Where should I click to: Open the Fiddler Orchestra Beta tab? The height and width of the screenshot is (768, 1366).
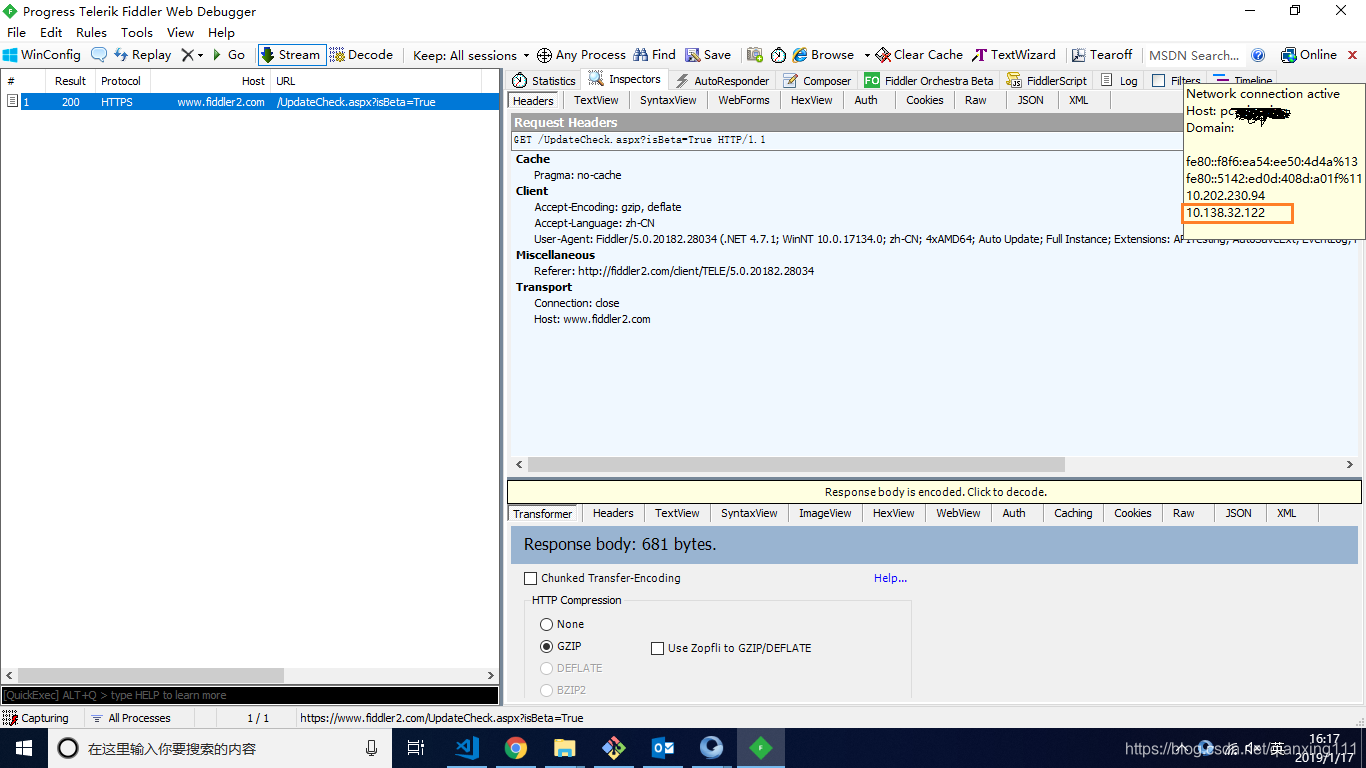(929, 81)
